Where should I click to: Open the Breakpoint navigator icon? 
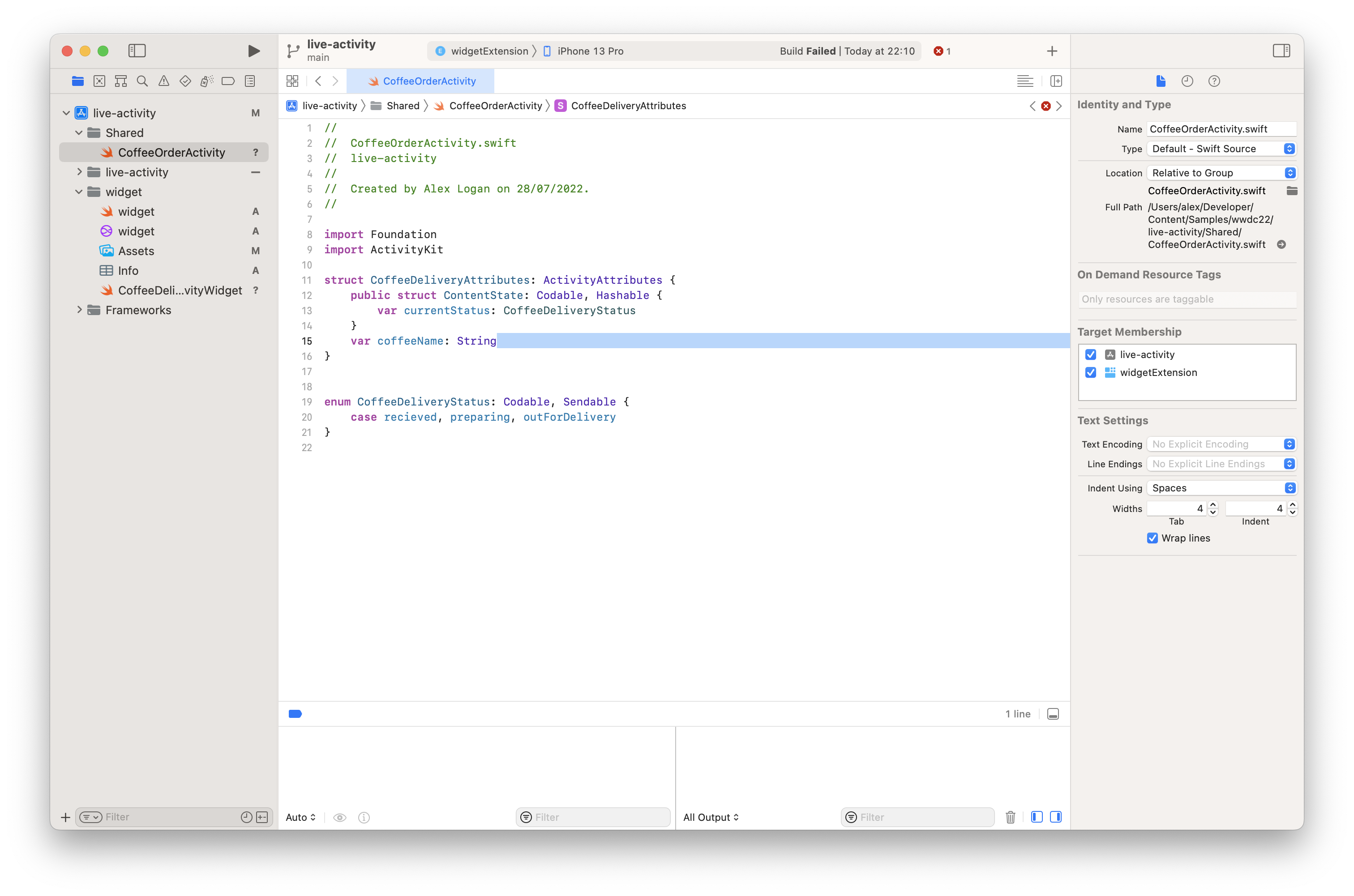(227, 81)
